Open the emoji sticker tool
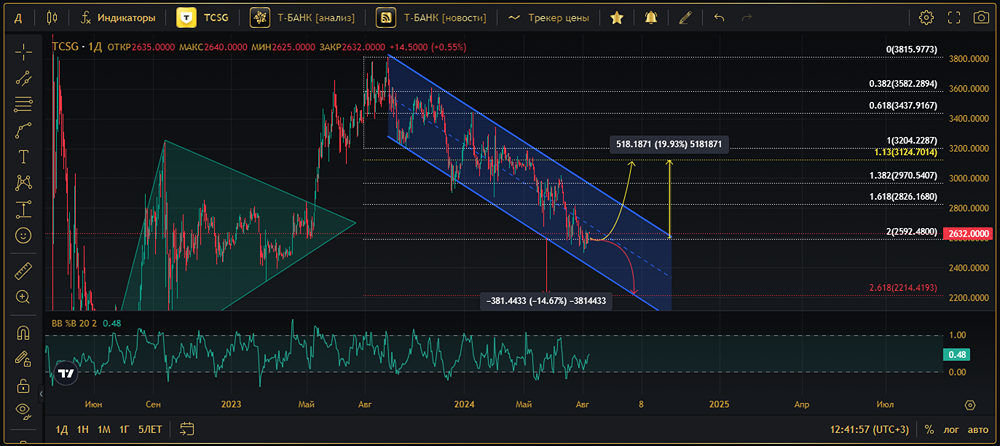The image size is (1000, 446). point(24,235)
